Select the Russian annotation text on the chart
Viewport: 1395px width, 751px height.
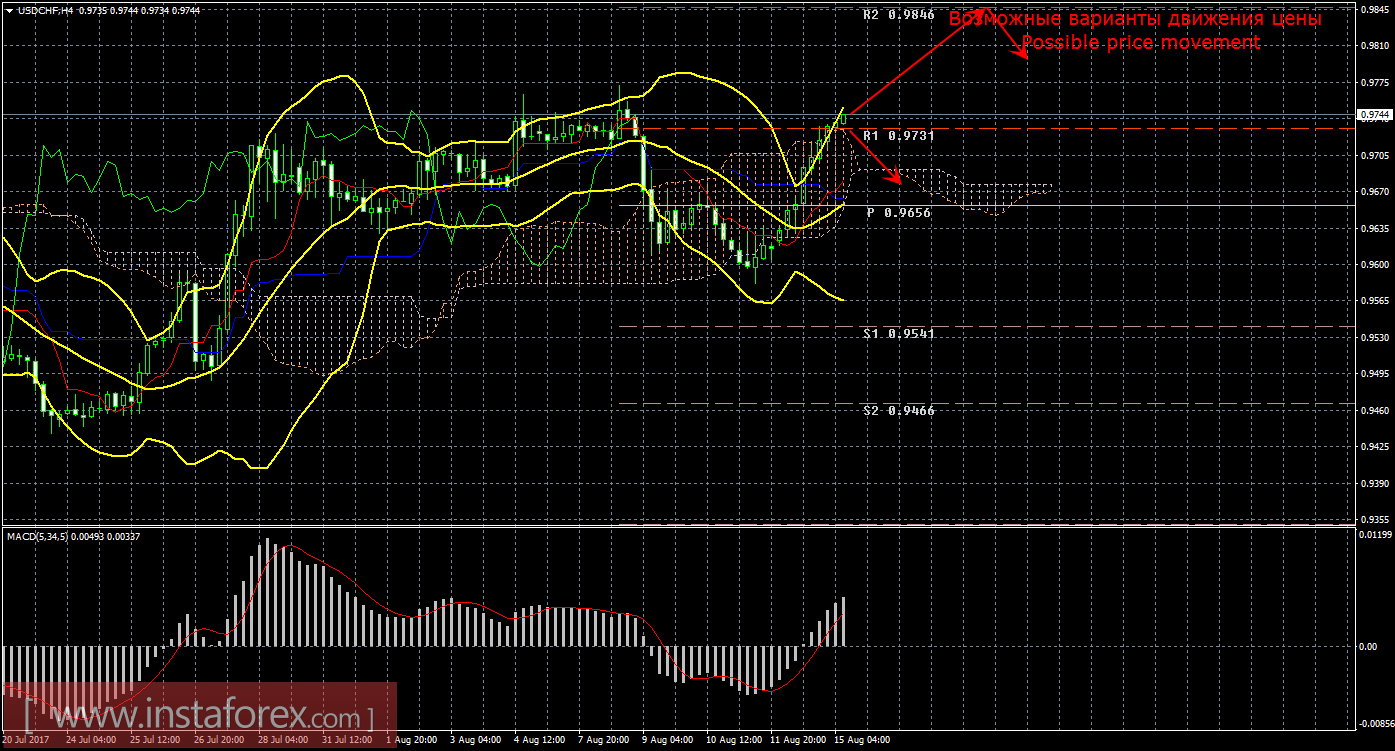1135,19
